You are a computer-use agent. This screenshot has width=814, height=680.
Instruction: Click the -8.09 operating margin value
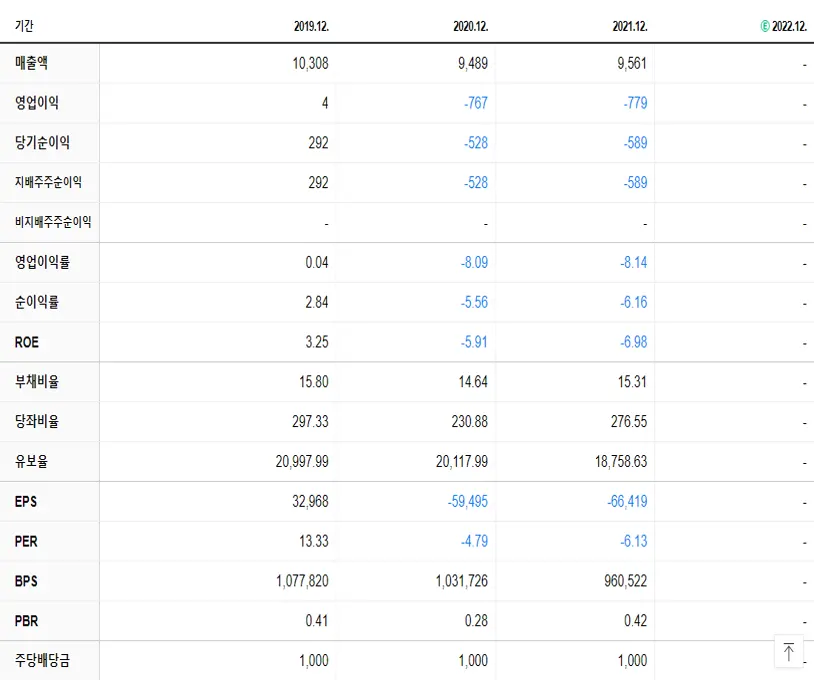click(x=474, y=262)
